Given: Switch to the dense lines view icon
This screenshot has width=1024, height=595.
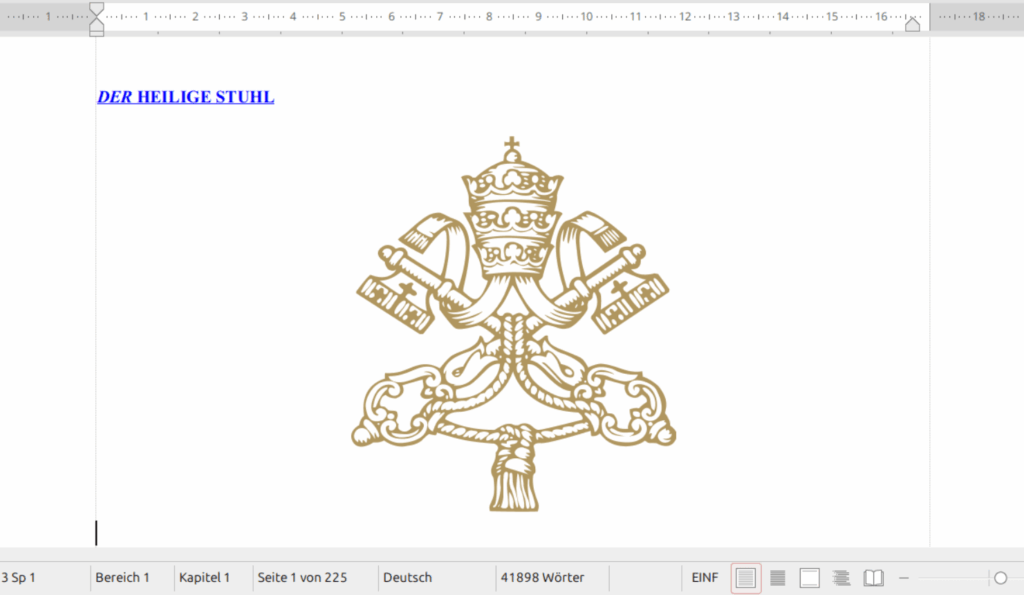Looking at the screenshot, I should (778, 578).
